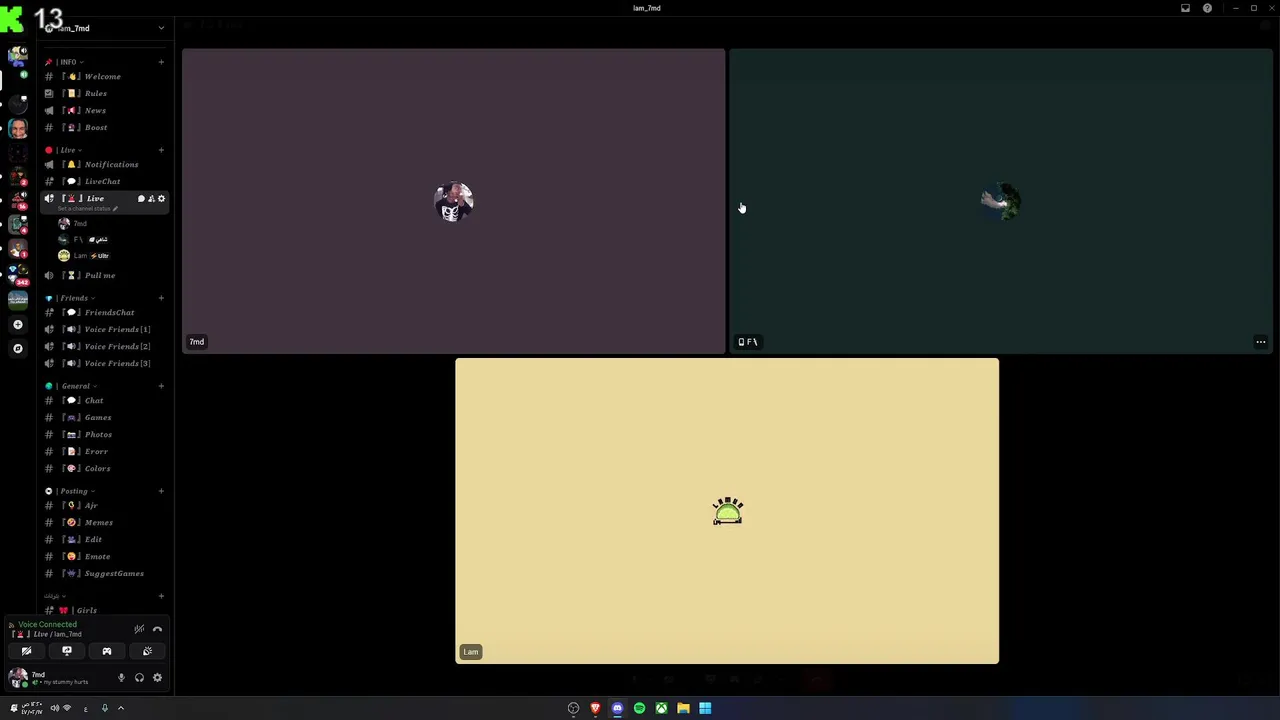Open File Explorer from taskbar
The image size is (1280, 720).
tap(683, 709)
